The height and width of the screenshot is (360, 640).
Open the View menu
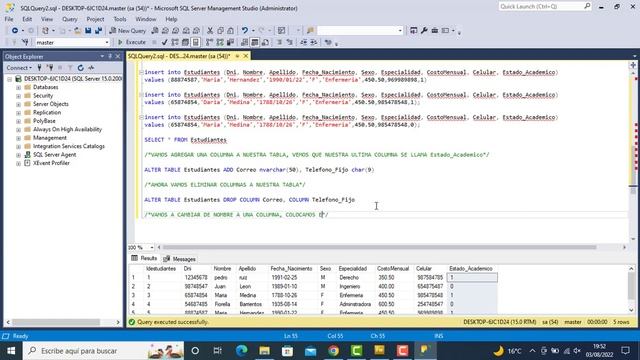click(x=47, y=19)
